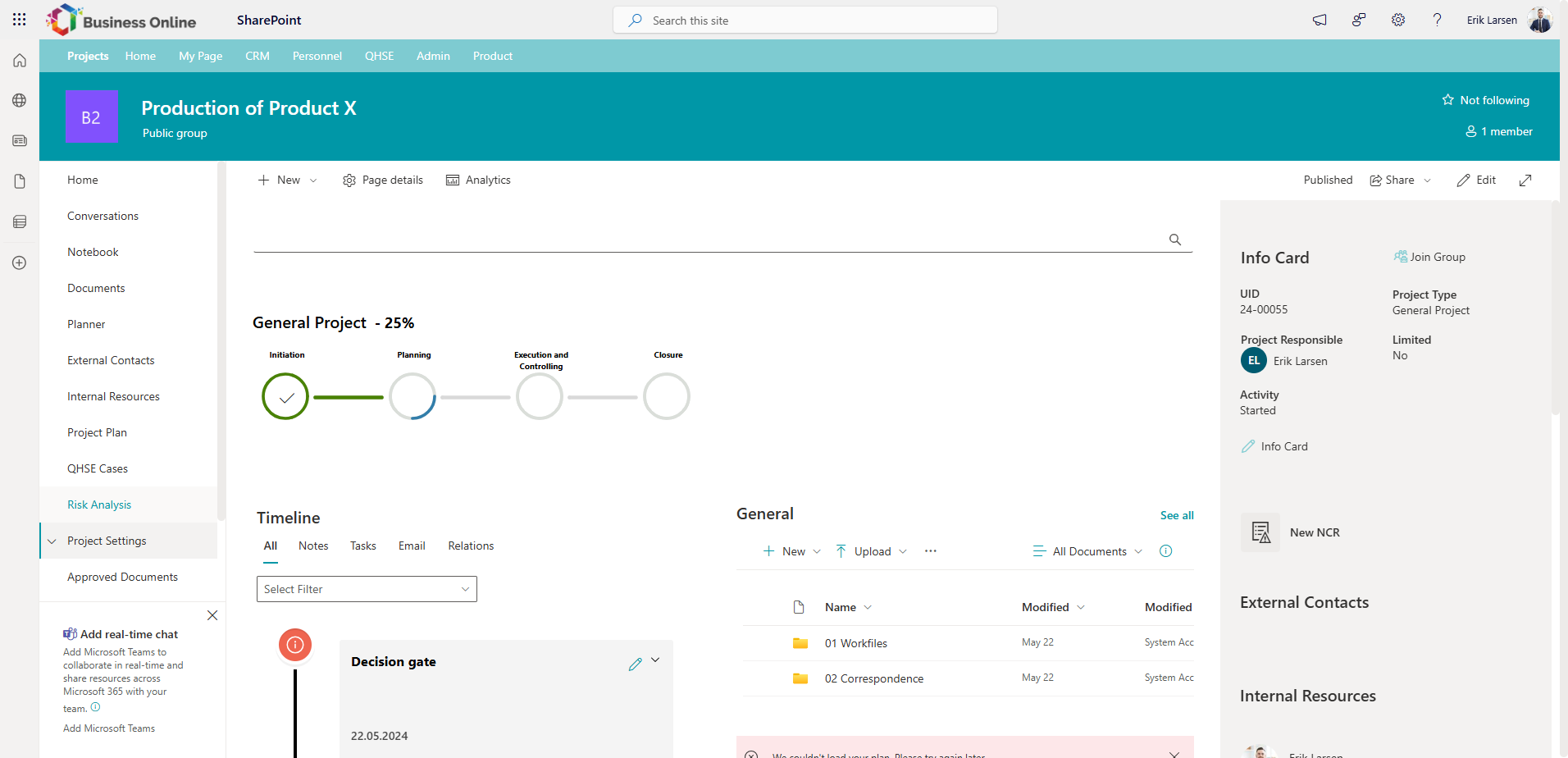
Task: Click Edit to edit the page
Action: click(1476, 180)
